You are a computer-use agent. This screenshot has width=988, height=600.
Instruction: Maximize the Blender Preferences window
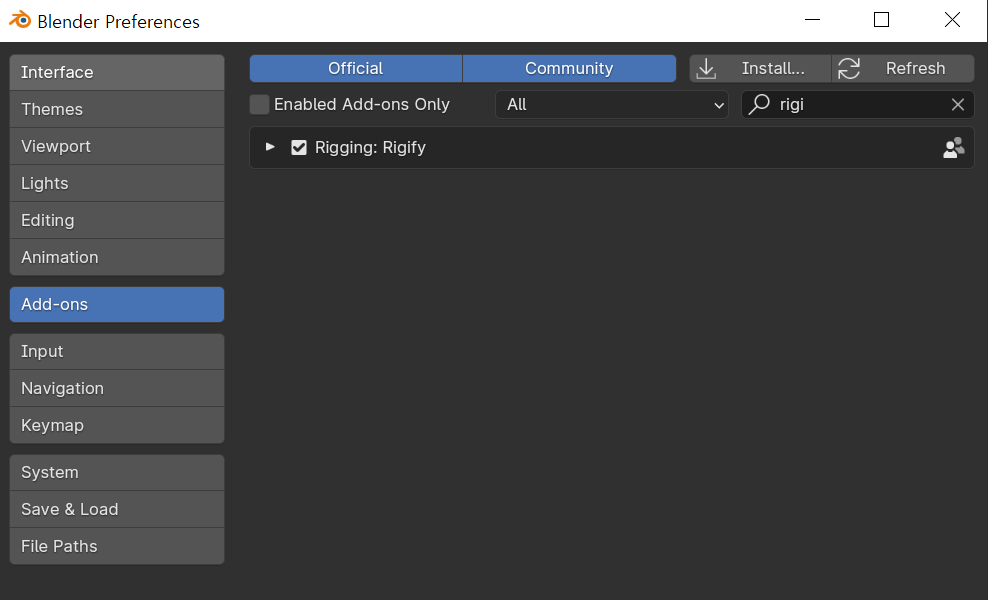882,20
